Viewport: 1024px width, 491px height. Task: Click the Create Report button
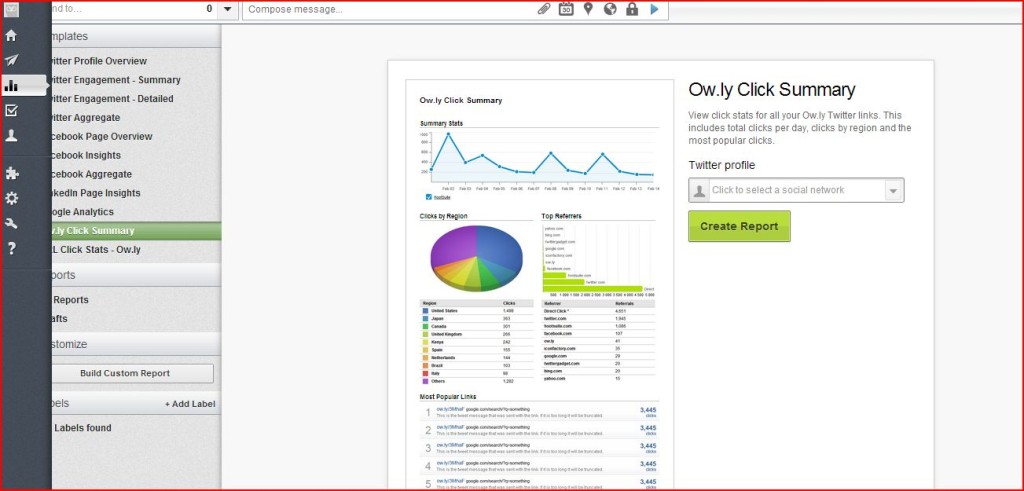(x=739, y=226)
